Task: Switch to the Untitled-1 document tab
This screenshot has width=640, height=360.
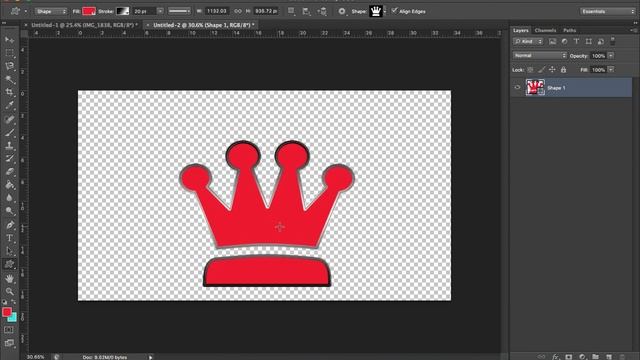Action: pos(84,25)
